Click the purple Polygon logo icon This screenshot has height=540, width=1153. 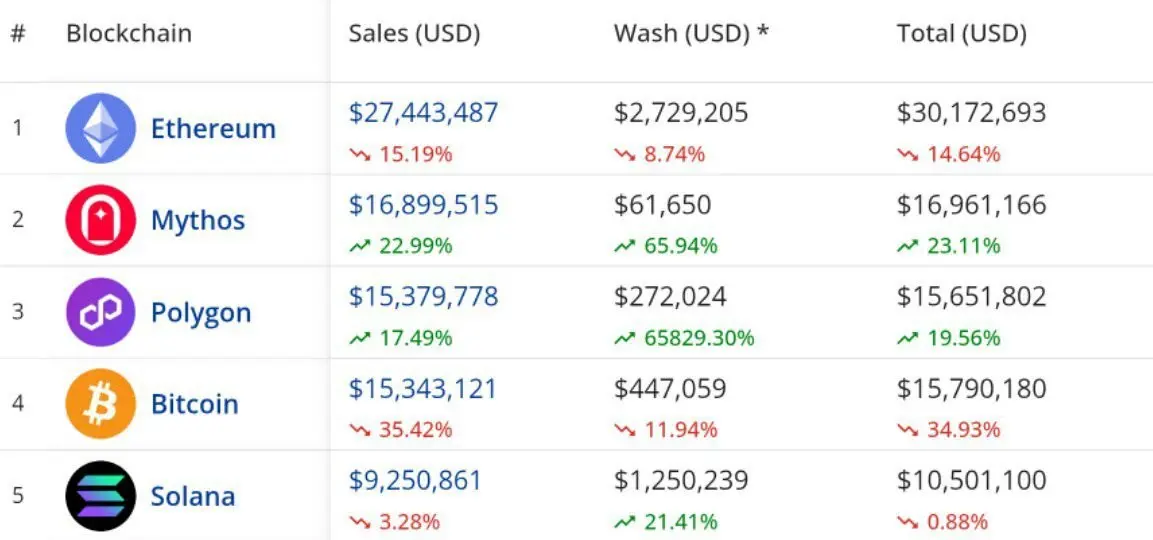tap(101, 312)
